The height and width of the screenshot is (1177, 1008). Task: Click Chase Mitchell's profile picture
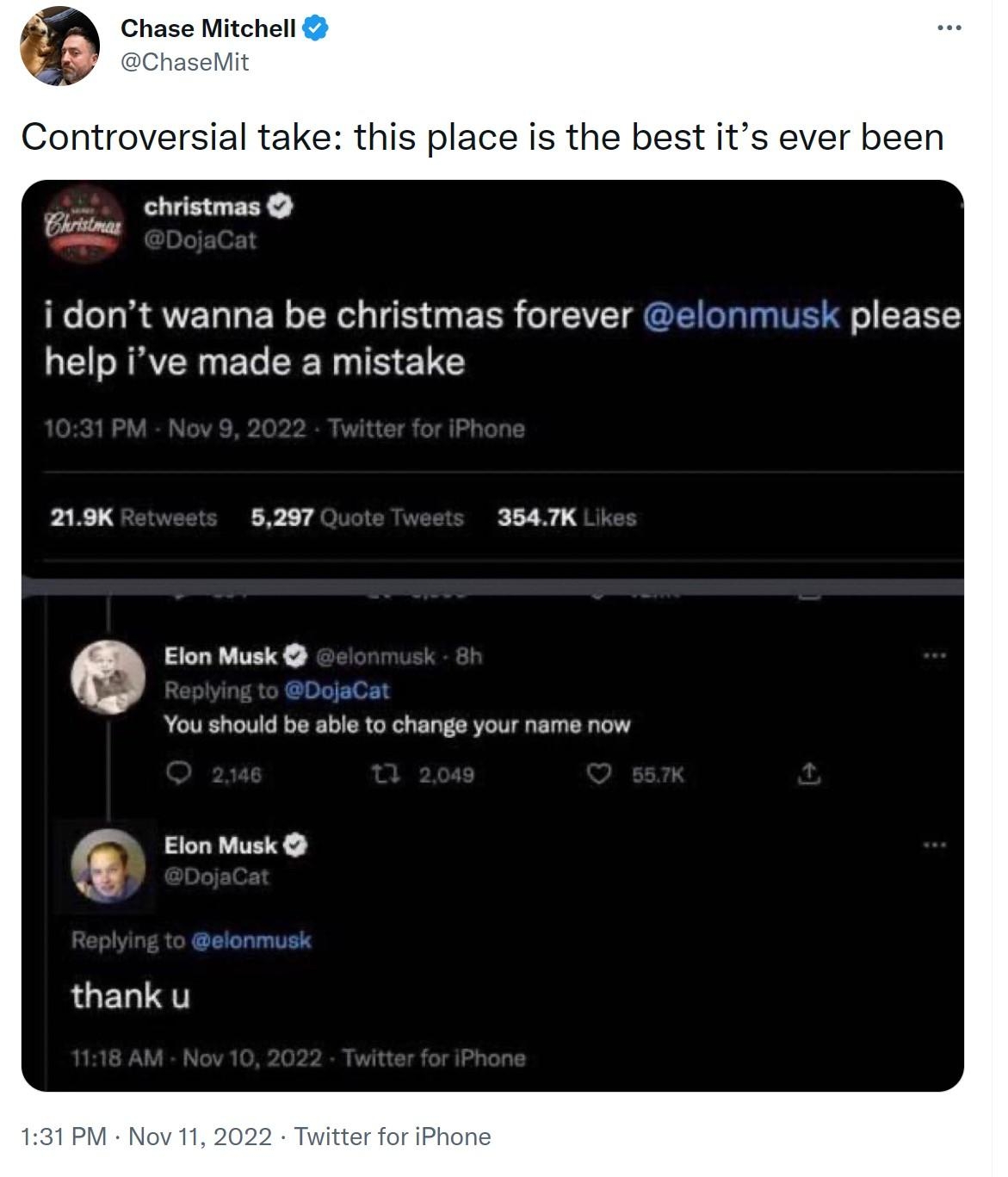click(59, 46)
